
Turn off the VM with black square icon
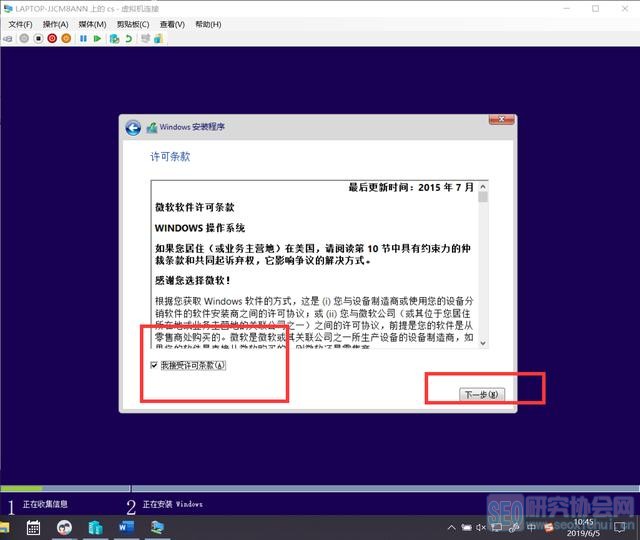coord(38,38)
